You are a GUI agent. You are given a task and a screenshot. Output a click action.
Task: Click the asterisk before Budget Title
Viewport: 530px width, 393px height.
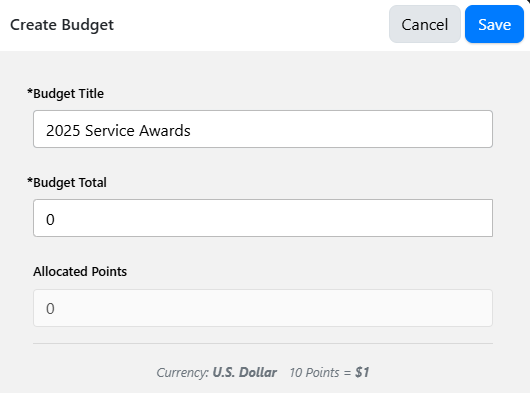[30, 92]
